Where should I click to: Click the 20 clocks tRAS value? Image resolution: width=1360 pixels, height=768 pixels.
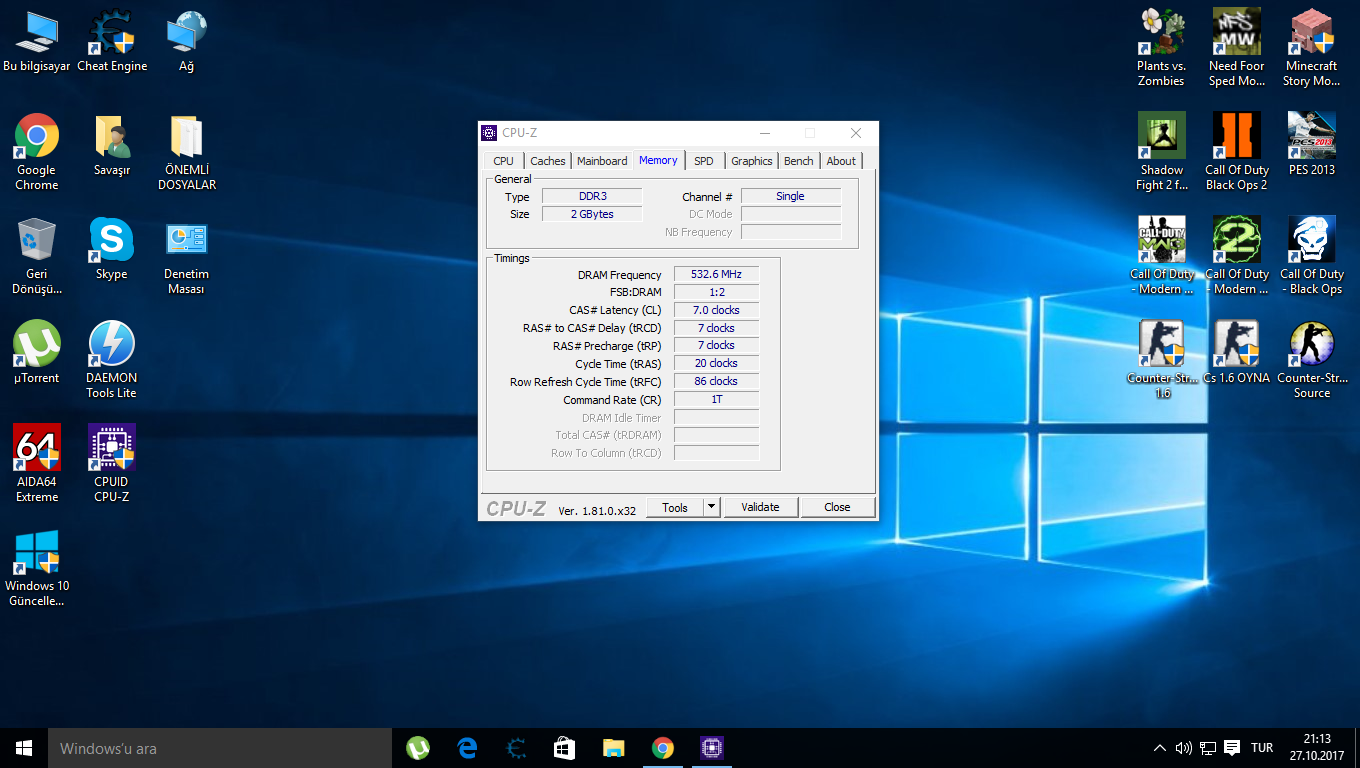[x=716, y=363]
